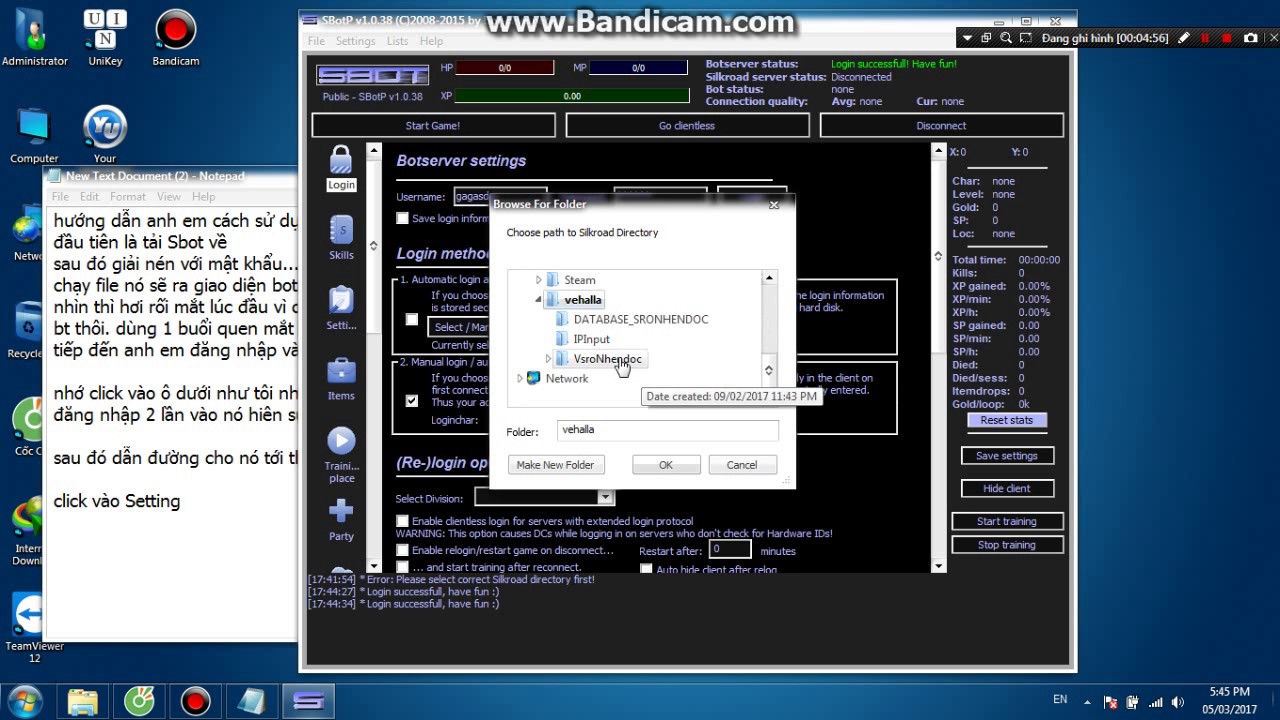Check start training after reconnect option
Screen dimensions: 1280x720
402,567
